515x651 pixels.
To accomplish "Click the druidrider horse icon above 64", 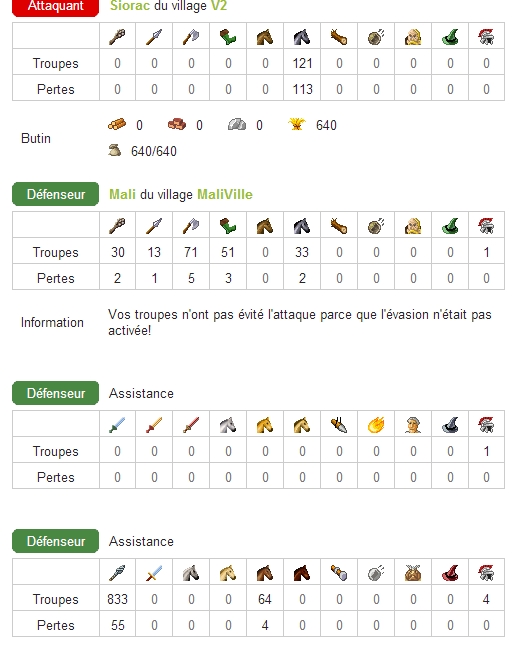I will pyautogui.click(x=265, y=573).
